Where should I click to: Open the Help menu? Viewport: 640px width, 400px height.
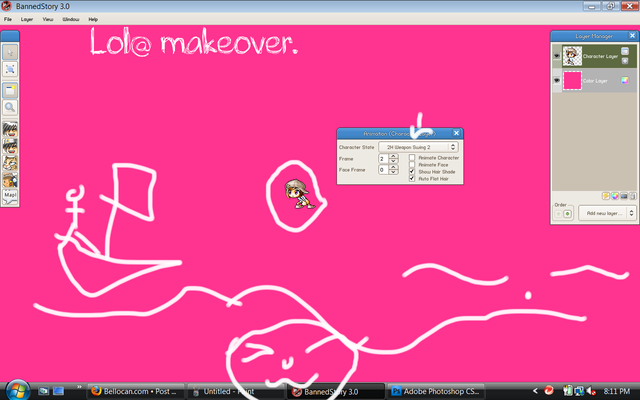click(93, 19)
